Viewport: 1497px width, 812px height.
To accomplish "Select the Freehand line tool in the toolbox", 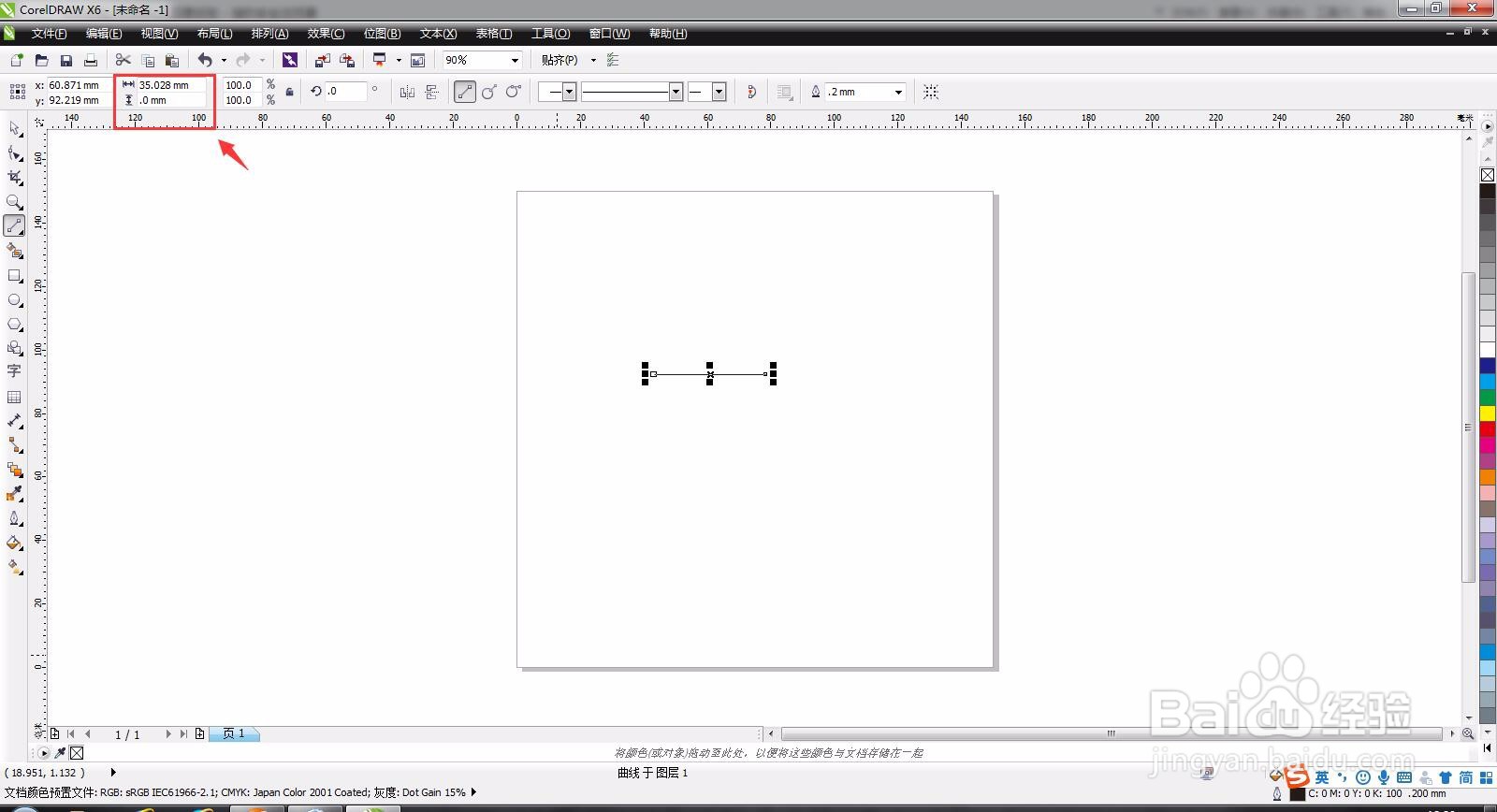I will (14, 225).
